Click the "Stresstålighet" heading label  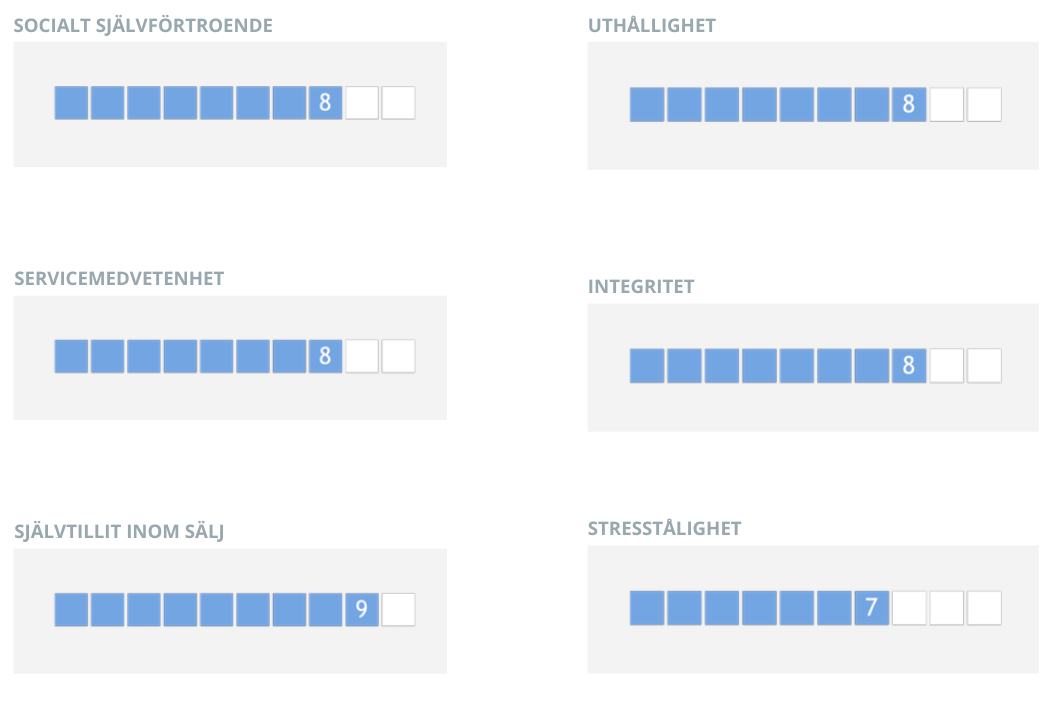664,528
